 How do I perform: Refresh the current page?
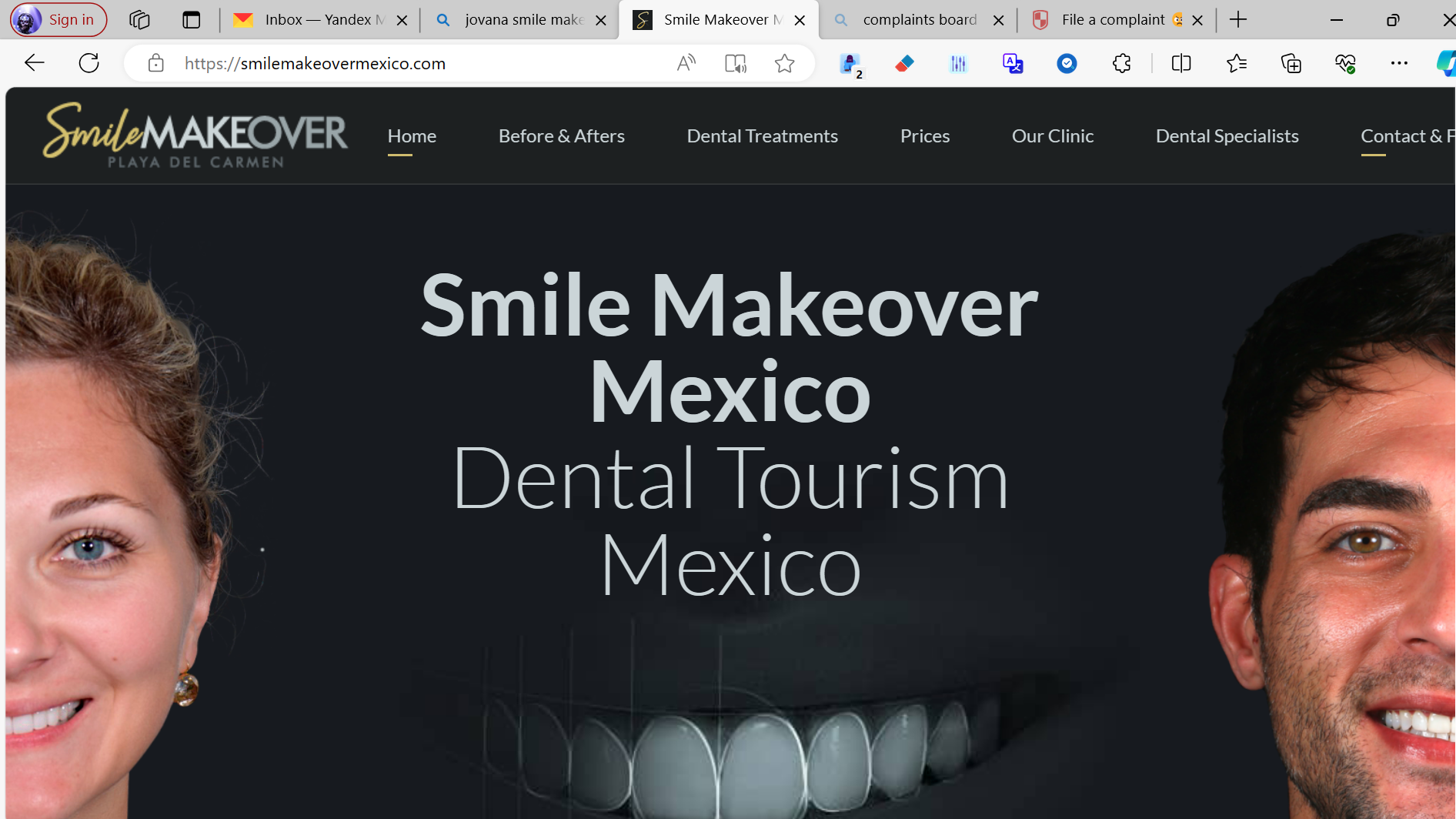[x=89, y=63]
